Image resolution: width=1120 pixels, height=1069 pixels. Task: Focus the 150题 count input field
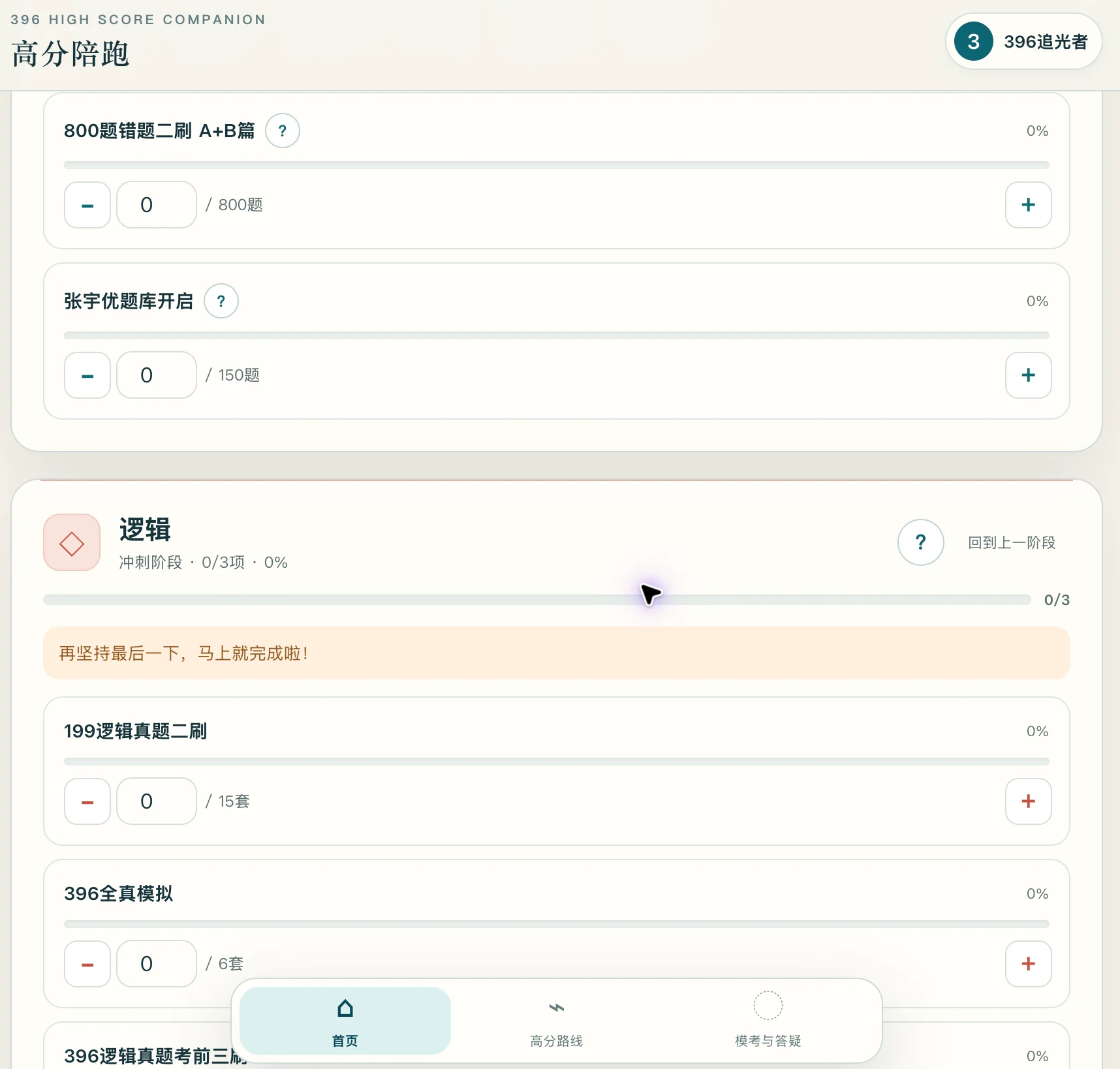coord(157,375)
